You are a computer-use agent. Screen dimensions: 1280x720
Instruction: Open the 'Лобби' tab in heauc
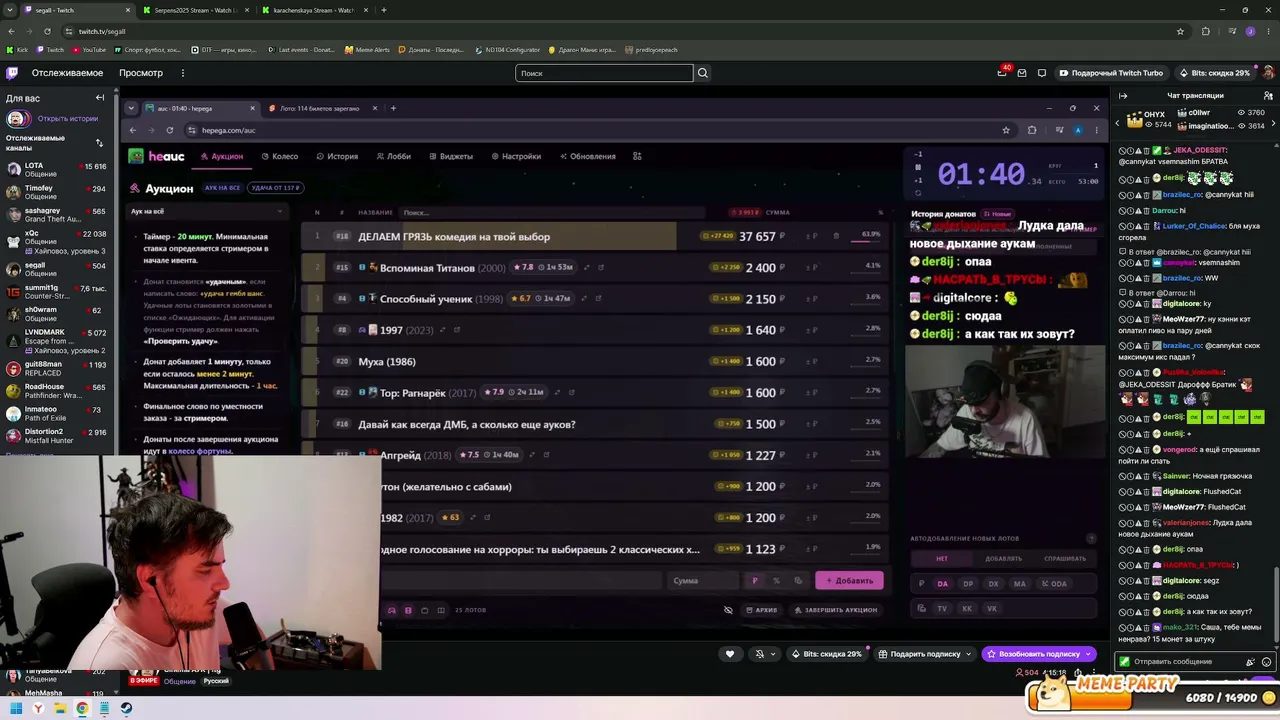pyautogui.click(x=394, y=156)
